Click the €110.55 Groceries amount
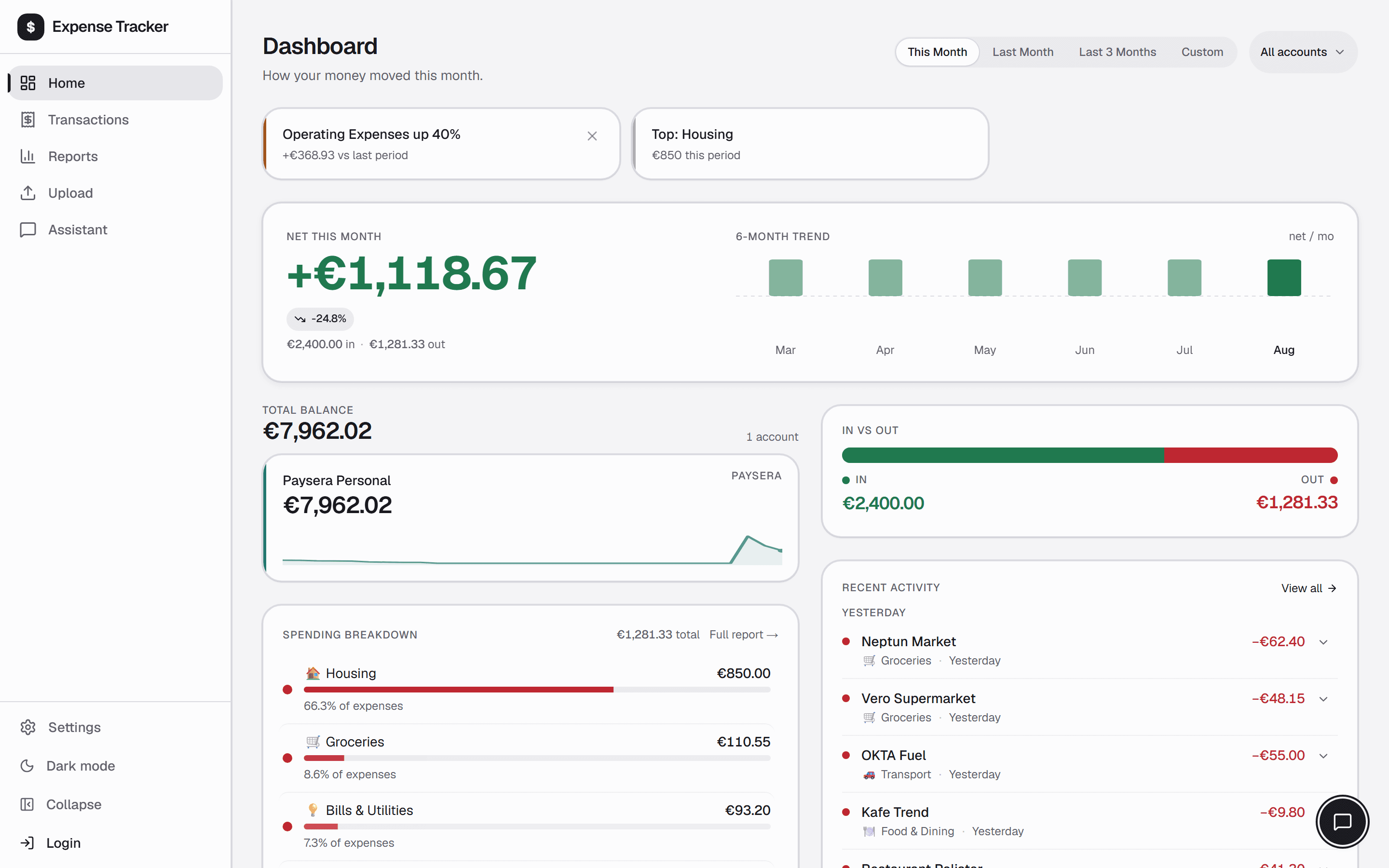This screenshot has width=1389, height=868. (743, 742)
